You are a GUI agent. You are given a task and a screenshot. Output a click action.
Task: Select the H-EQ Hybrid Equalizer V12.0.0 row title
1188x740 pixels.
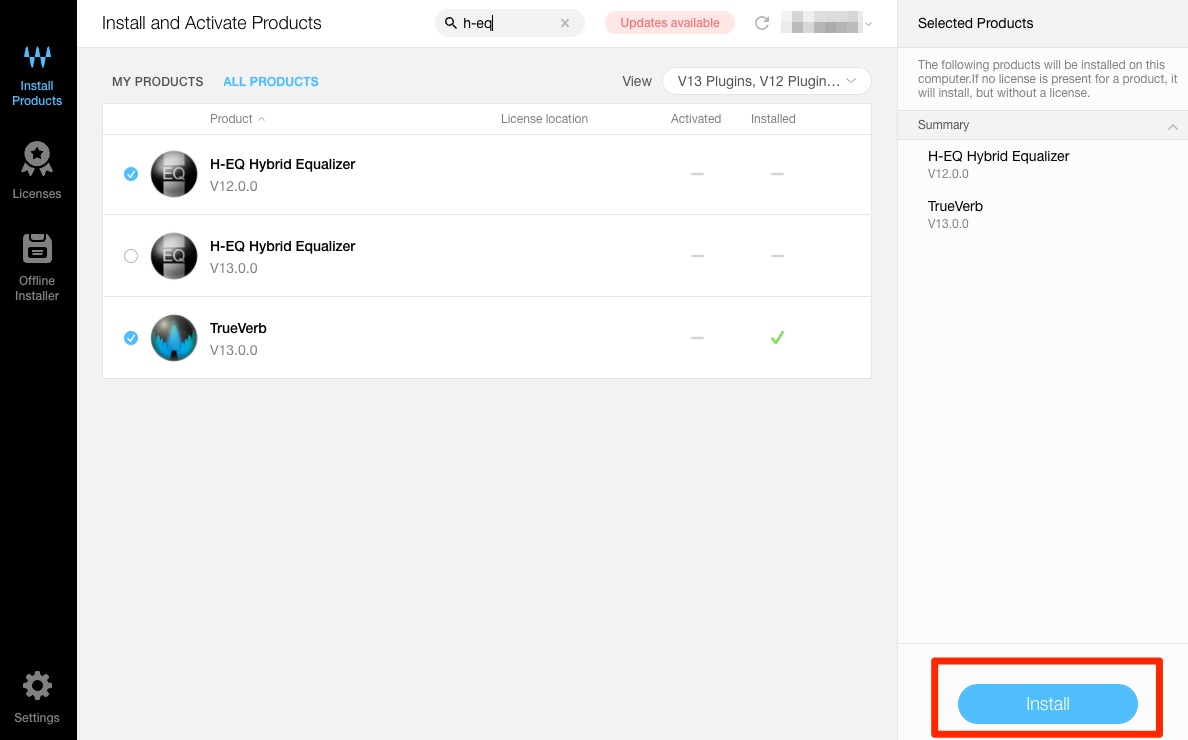(283, 164)
